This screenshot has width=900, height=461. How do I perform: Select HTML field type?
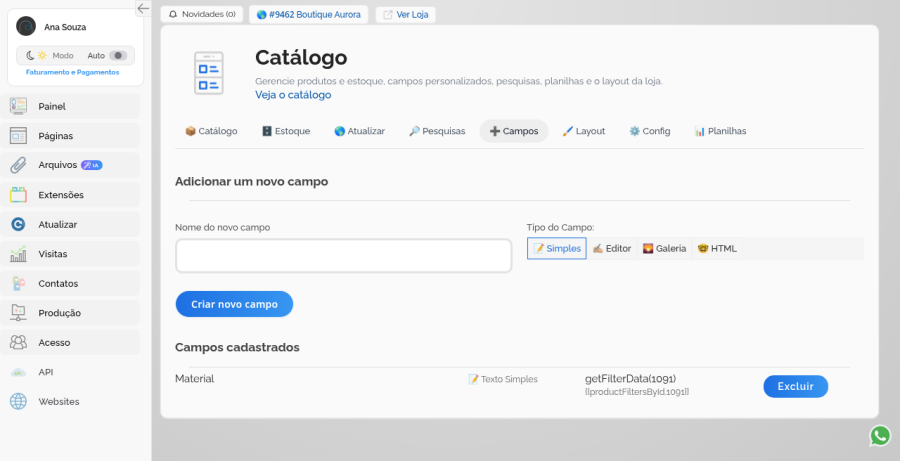click(x=717, y=249)
